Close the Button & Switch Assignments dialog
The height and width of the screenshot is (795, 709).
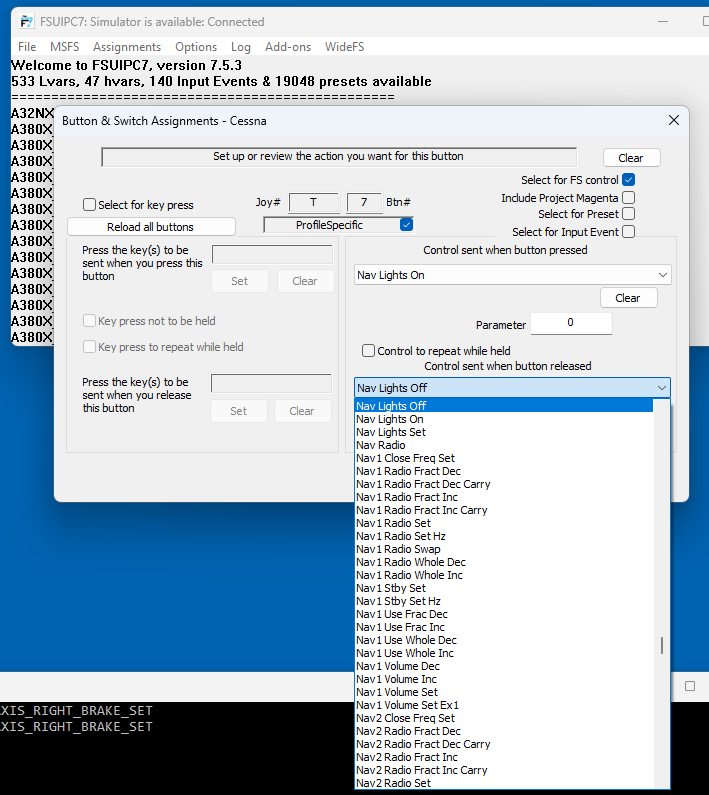673,120
